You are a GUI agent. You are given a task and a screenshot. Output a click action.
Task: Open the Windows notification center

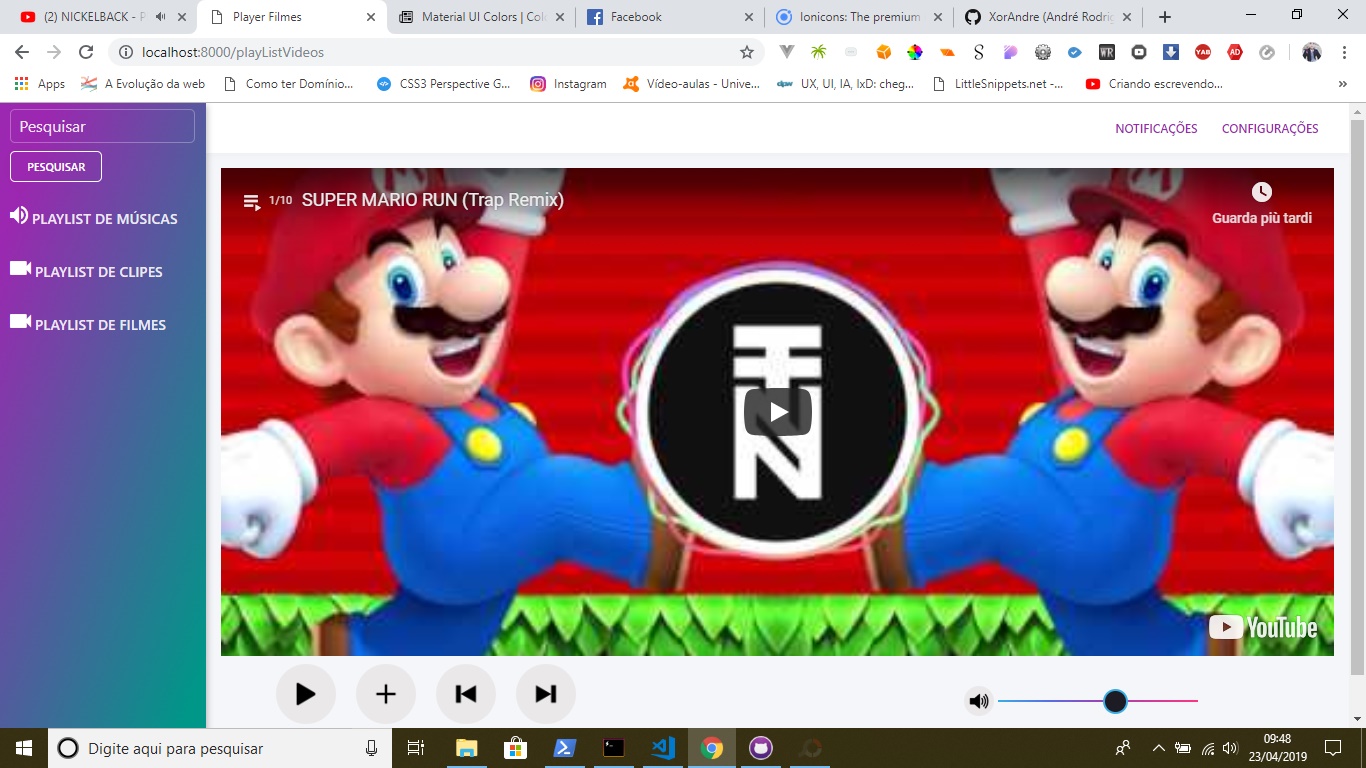pyautogui.click(x=1332, y=748)
